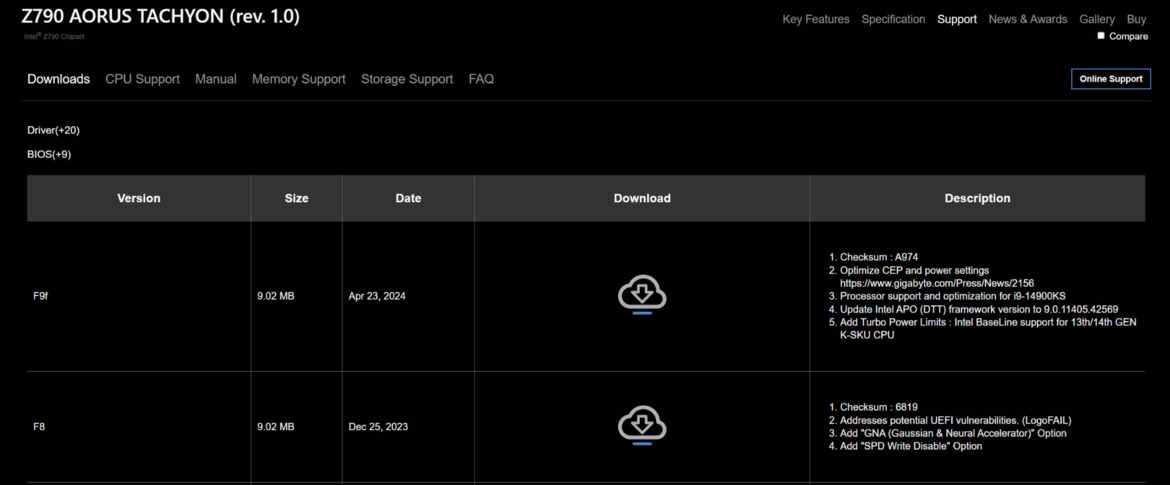Collapse the BIOS(+9) section
This screenshot has height=485, width=1170.
point(49,154)
